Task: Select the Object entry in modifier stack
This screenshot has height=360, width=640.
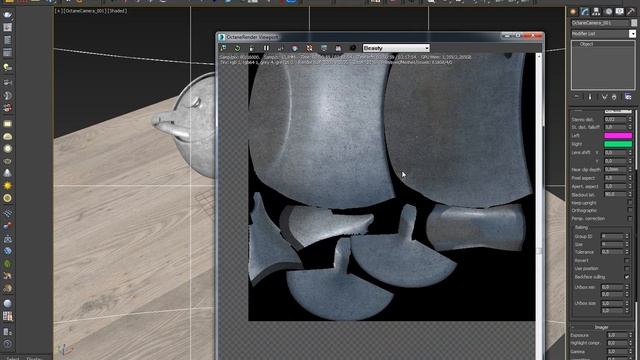Action: tap(586, 44)
